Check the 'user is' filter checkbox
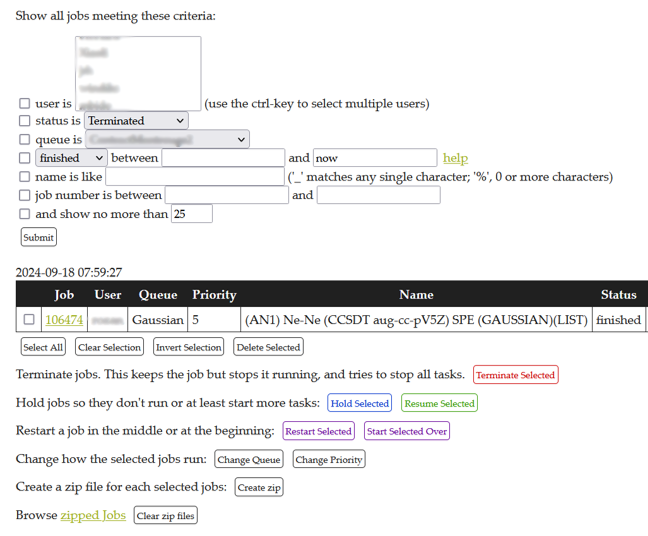The height and width of the screenshot is (536, 648). click(25, 103)
